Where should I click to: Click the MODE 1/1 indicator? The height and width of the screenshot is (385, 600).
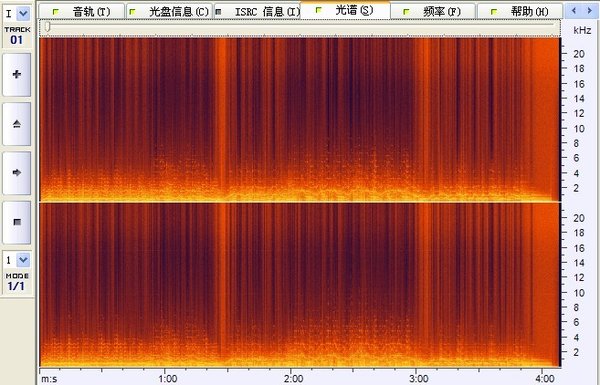17,282
